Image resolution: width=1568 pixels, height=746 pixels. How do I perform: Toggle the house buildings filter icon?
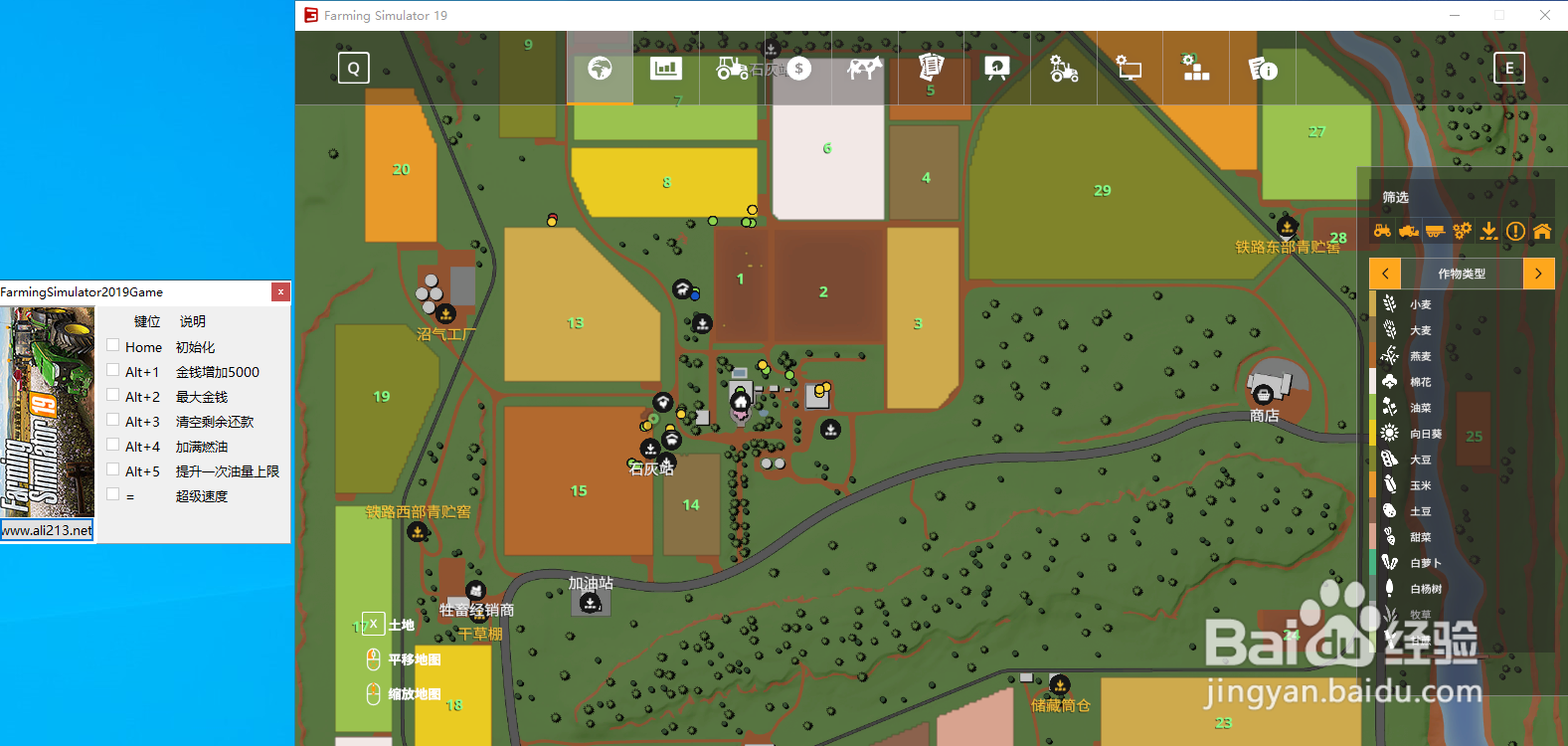1542,231
